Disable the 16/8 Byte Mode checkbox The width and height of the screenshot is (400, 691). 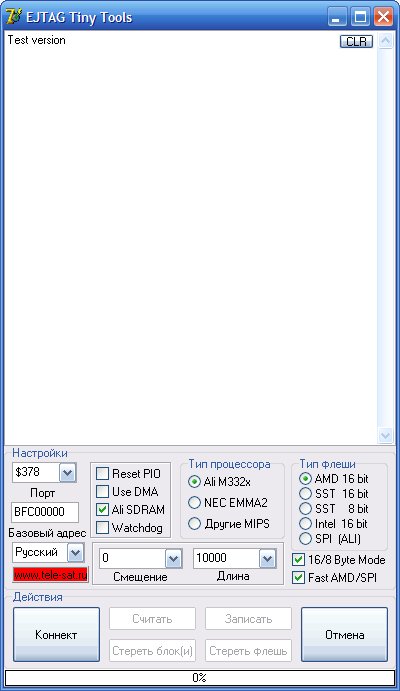pos(298,560)
